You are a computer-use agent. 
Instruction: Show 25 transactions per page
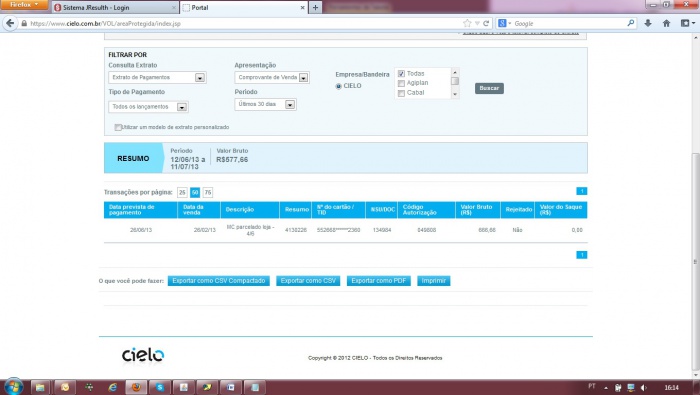click(x=182, y=192)
